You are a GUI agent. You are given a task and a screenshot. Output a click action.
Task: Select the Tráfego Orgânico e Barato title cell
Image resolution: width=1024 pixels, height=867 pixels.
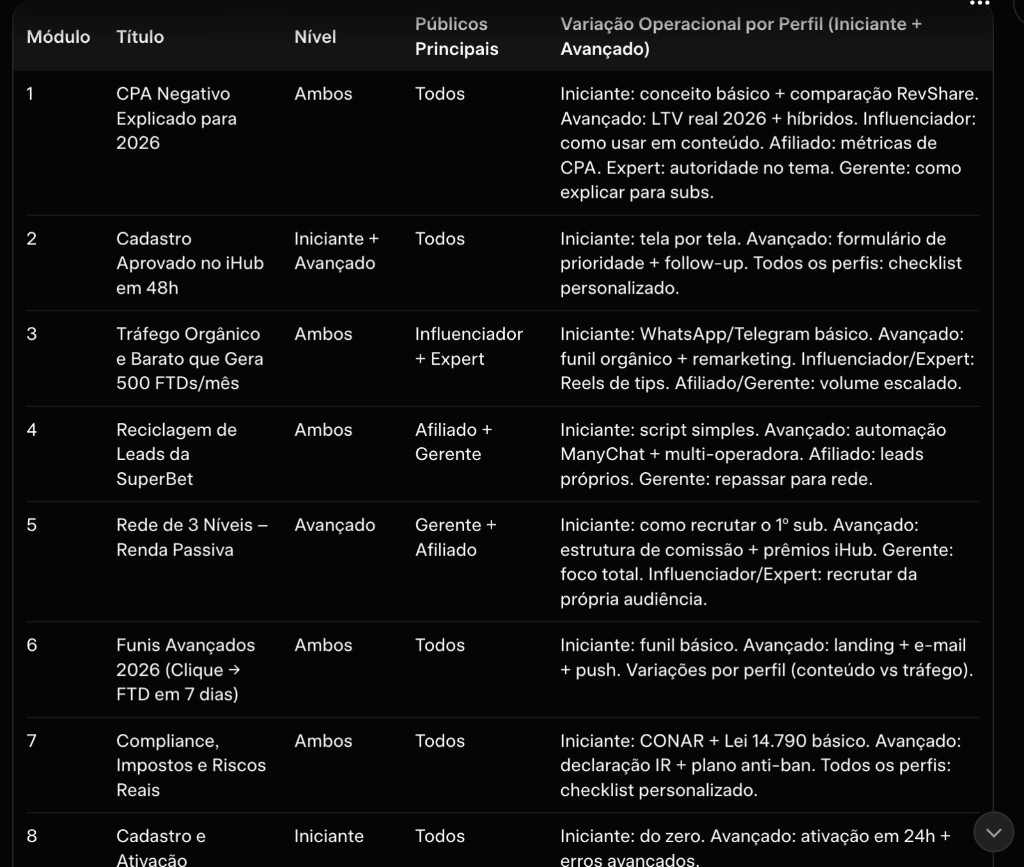coord(187,358)
